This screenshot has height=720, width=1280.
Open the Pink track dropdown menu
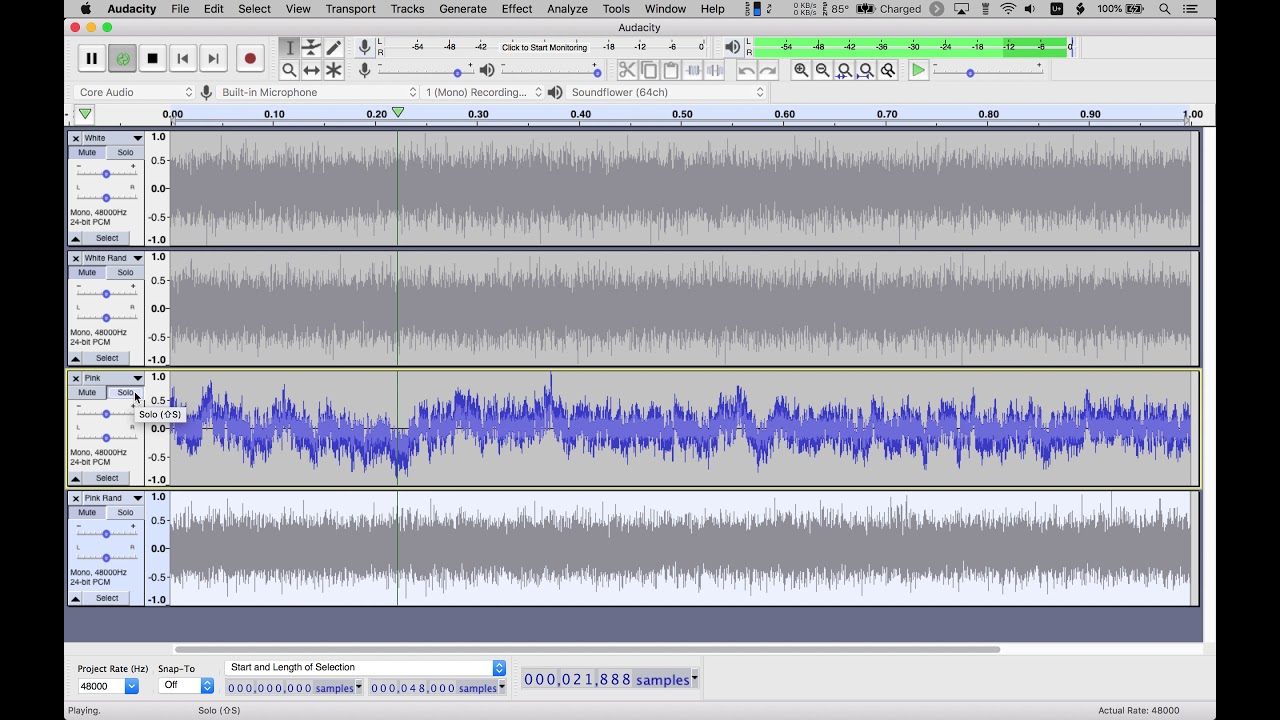coord(113,378)
